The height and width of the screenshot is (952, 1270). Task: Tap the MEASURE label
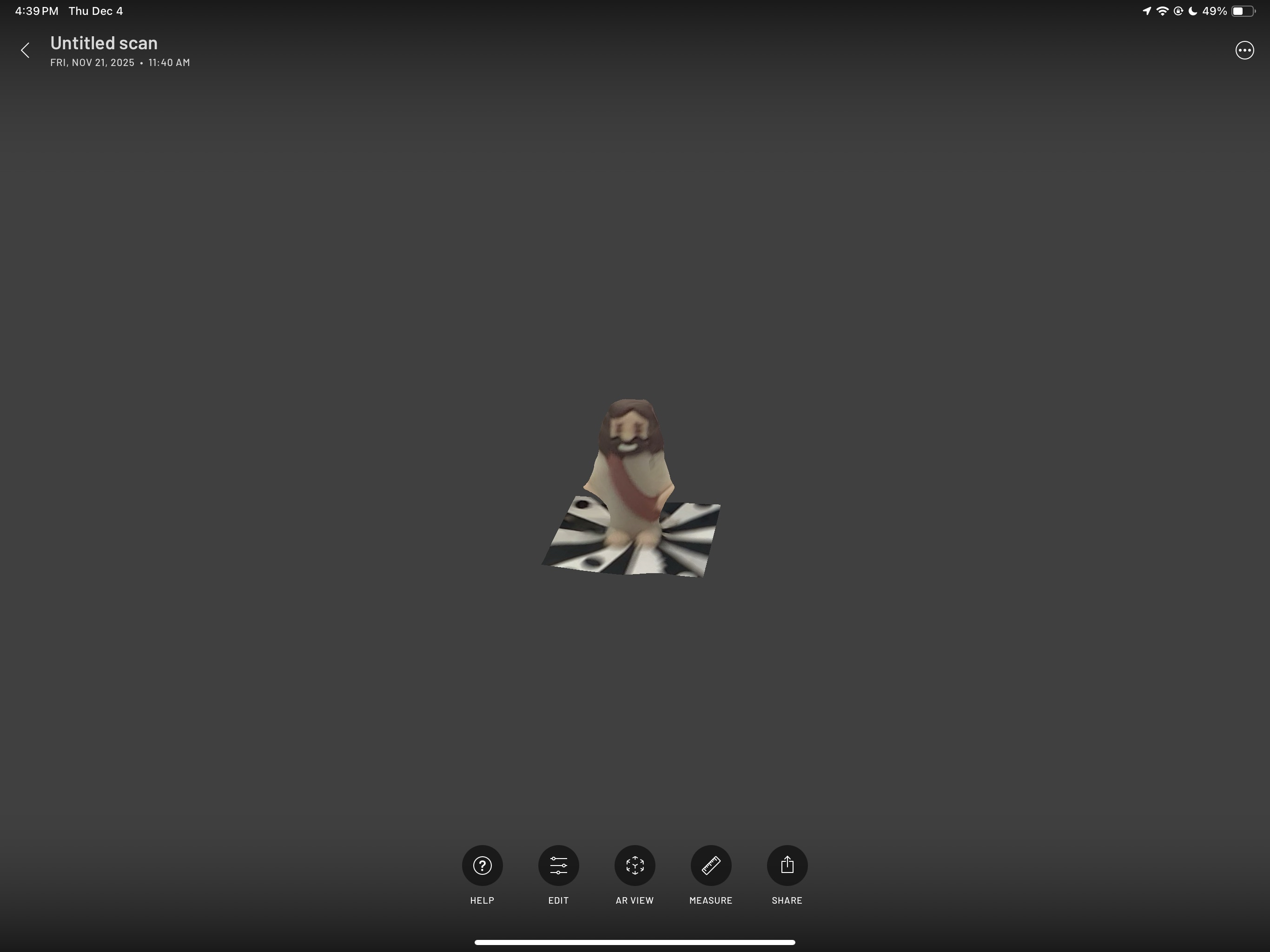click(711, 900)
